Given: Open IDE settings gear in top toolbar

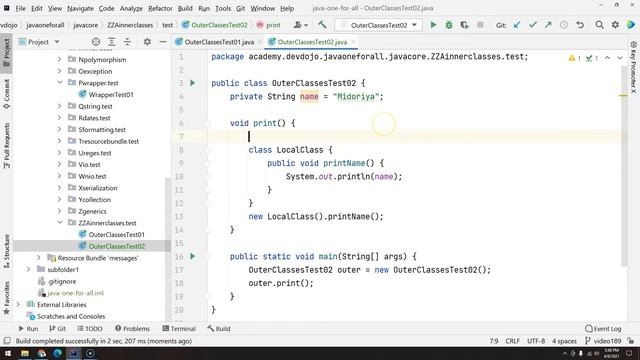Looking at the screenshot, I should tap(615, 25).
